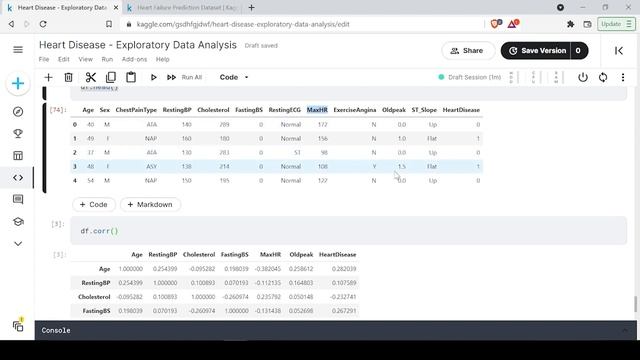
Task: Click the ChestPainType column header
Action: (x=136, y=110)
